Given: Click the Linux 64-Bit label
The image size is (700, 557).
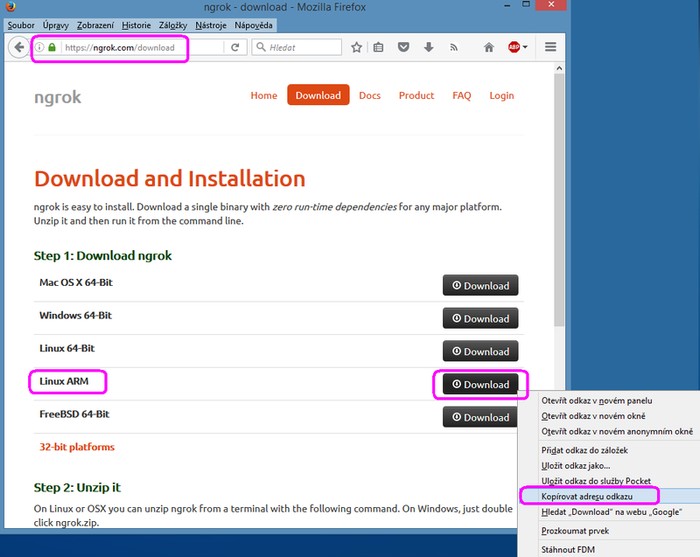Looking at the screenshot, I should [x=67, y=349].
